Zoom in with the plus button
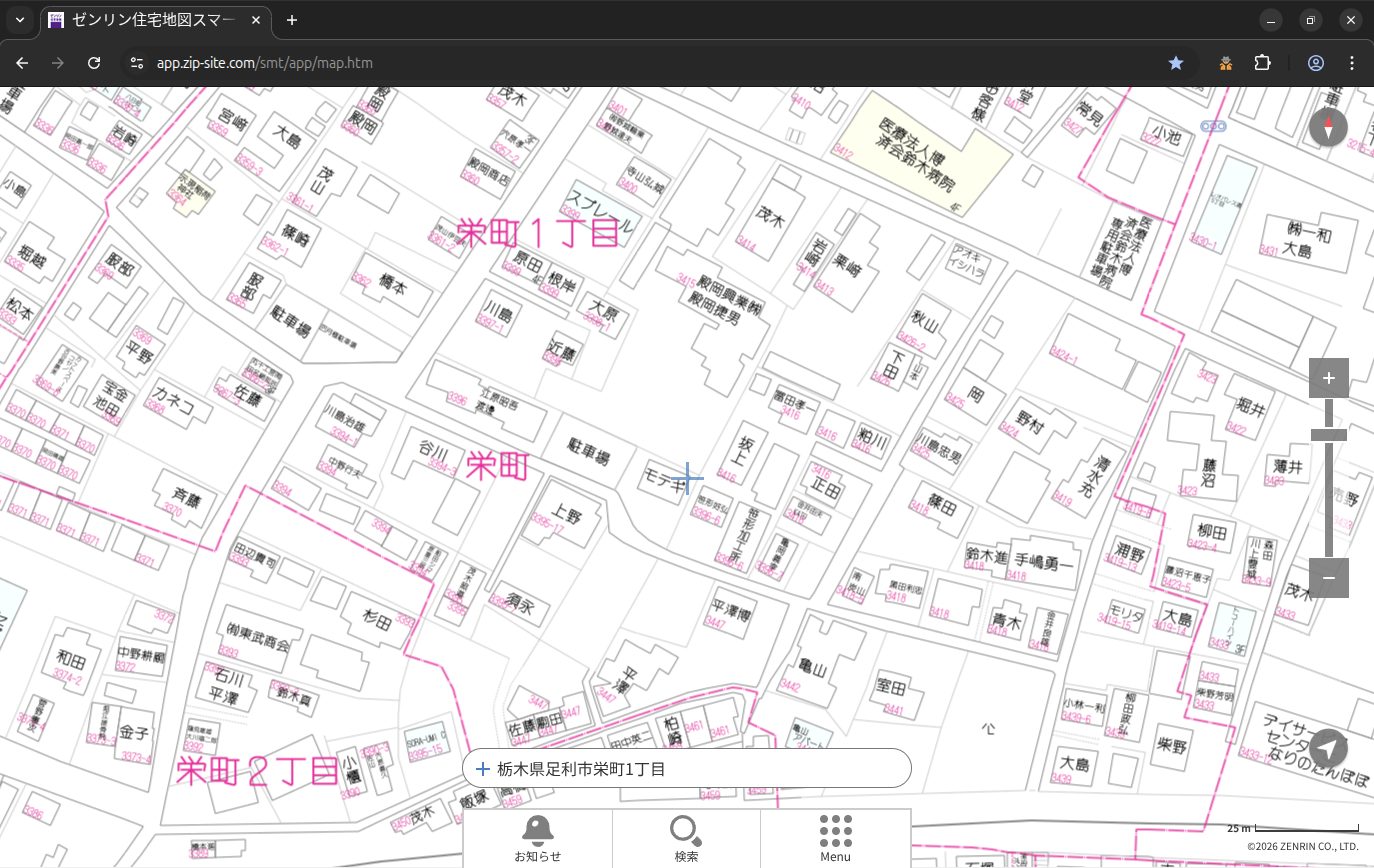The width and height of the screenshot is (1374, 868). [x=1328, y=378]
